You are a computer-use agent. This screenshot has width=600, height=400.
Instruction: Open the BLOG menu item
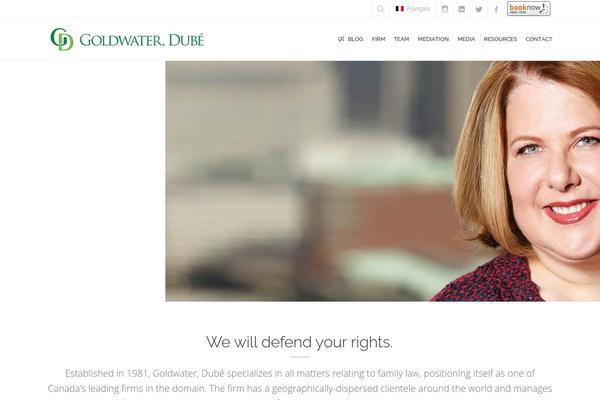coord(355,39)
